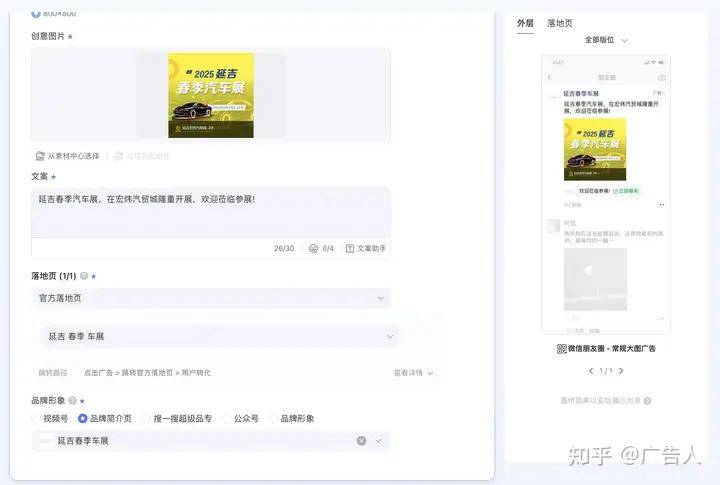Choose 搜一搜超级品专 radio option

tap(145, 419)
